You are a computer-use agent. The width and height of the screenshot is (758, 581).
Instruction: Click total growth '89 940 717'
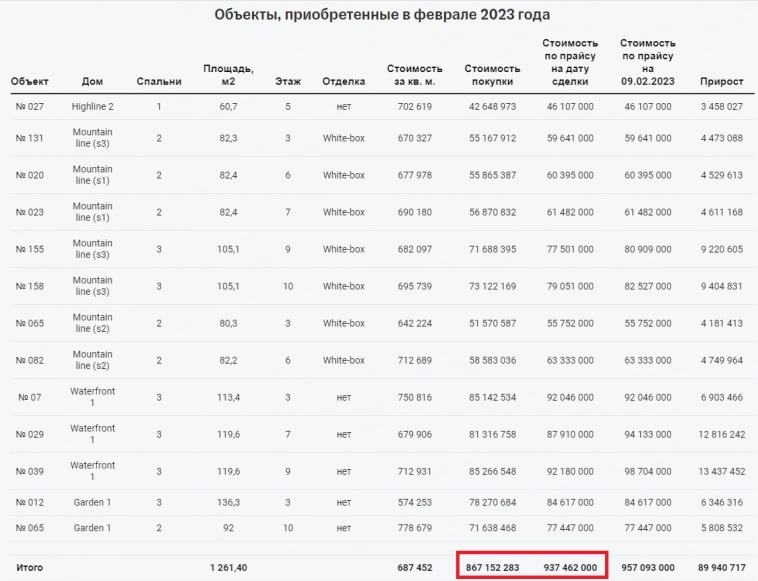coord(722,567)
